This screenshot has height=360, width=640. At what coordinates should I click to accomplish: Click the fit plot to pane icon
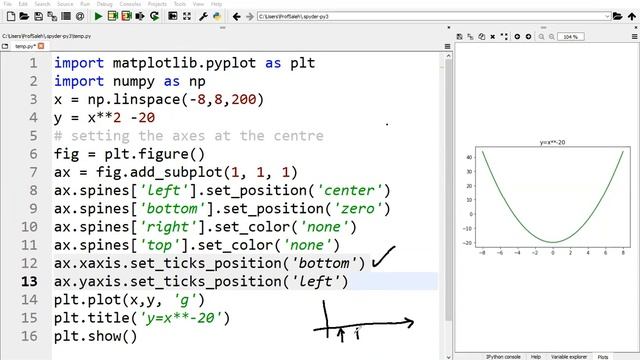pos(504,37)
